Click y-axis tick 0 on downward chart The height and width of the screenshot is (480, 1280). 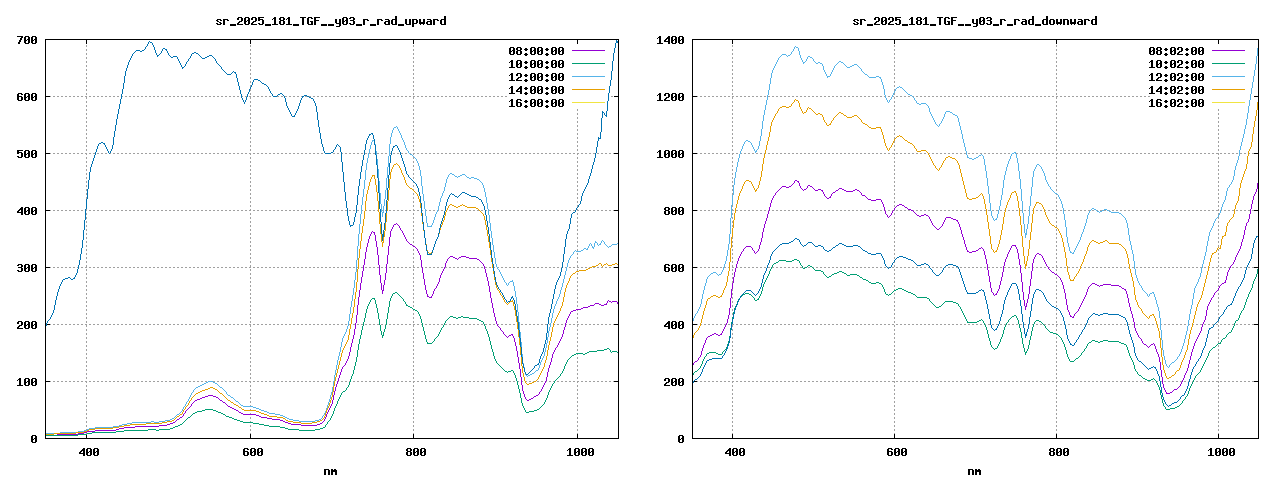pyautogui.click(x=681, y=439)
